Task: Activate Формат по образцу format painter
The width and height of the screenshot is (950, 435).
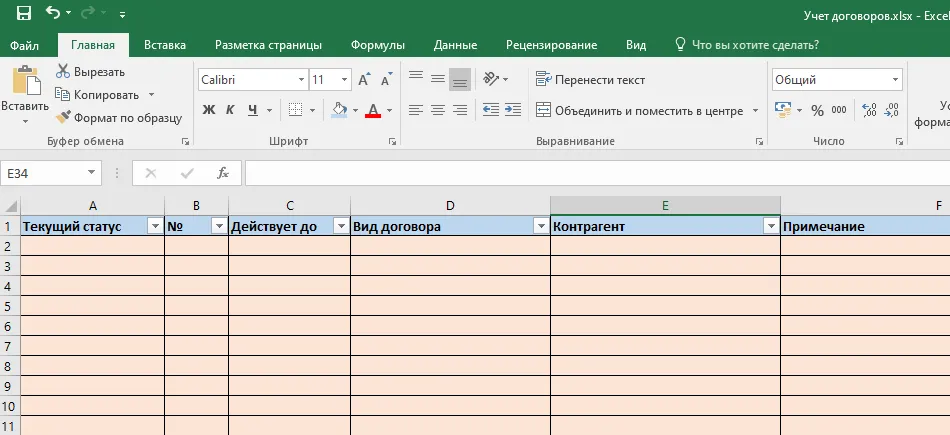Action: [119, 118]
